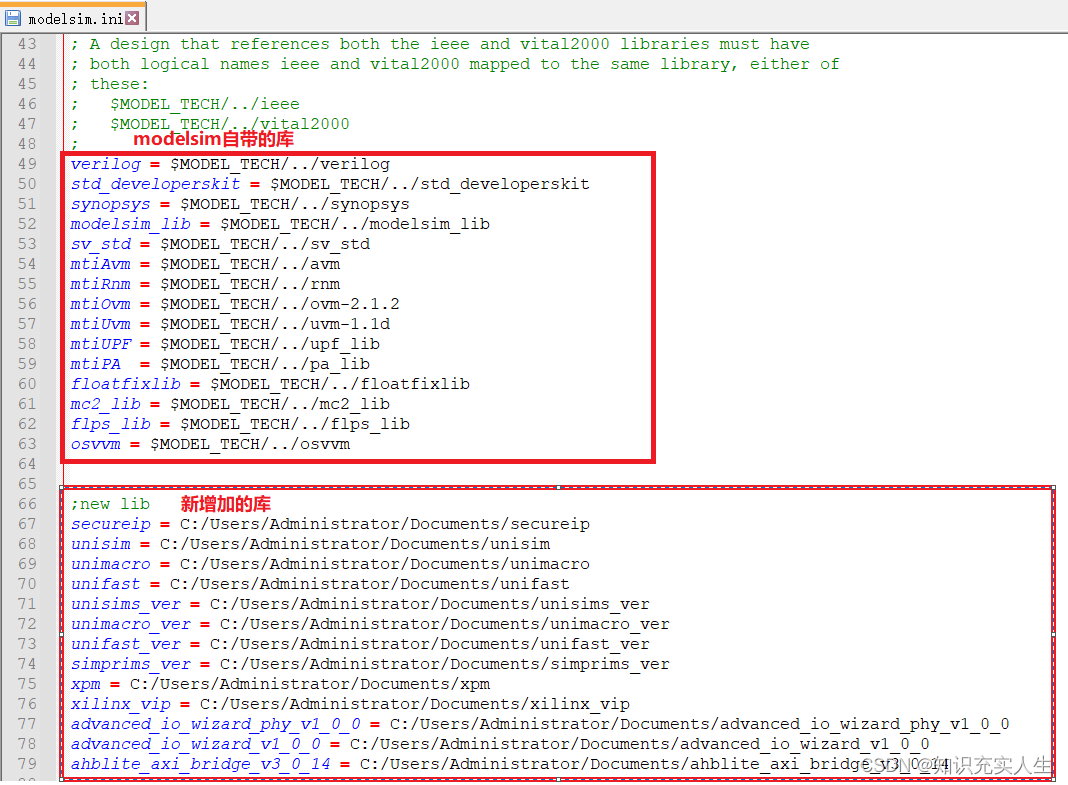Click the '$MODEL_TECH/../ovm-2.1.2' path value
The width and height of the screenshot is (1068, 785).
[280, 304]
